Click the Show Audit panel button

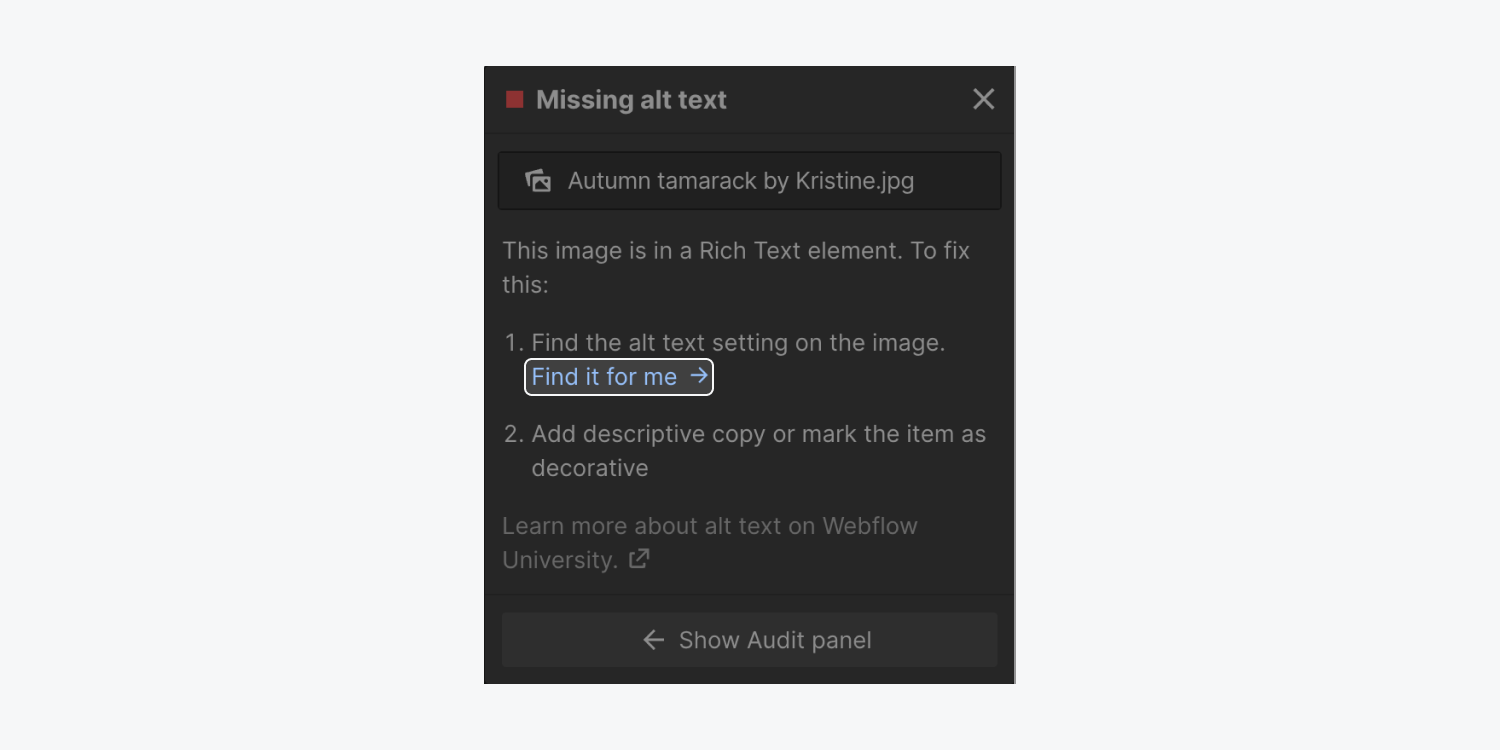749,640
